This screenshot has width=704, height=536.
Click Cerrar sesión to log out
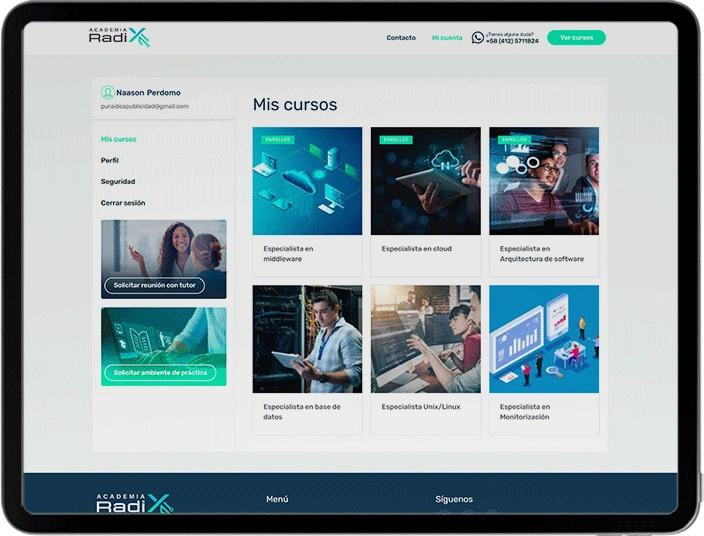coord(122,203)
